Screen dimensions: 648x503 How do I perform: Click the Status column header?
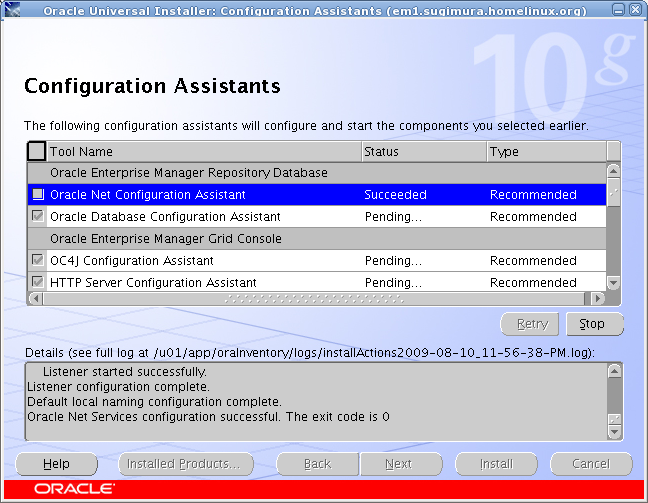424,152
